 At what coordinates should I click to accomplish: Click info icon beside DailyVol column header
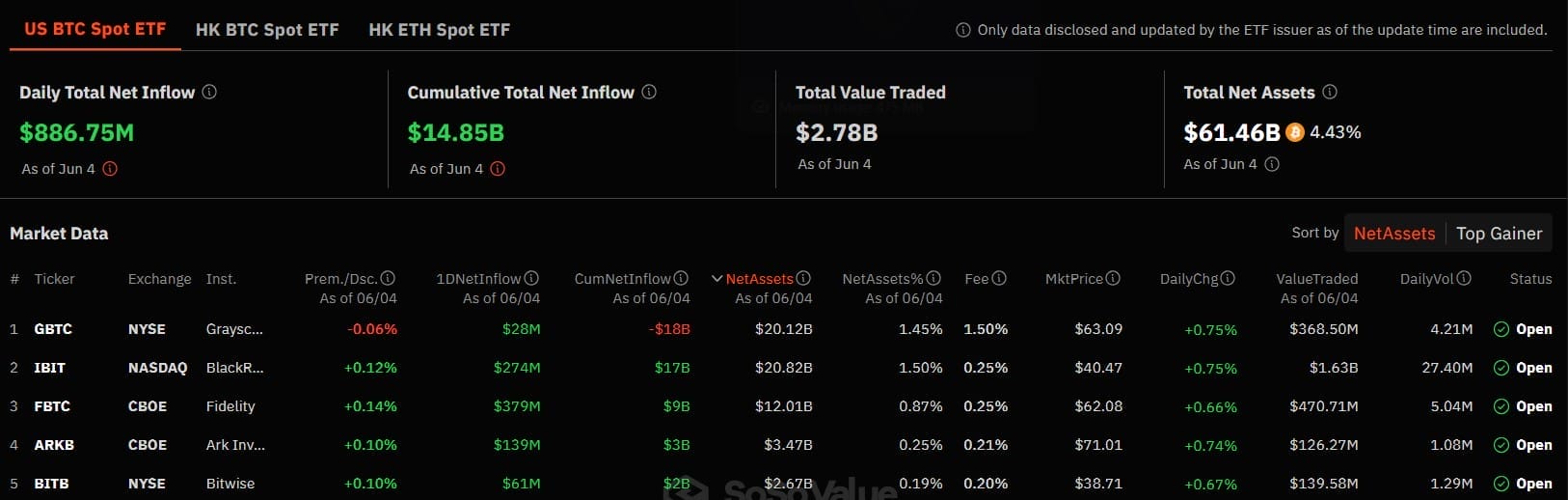pyautogui.click(x=1464, y=278)
